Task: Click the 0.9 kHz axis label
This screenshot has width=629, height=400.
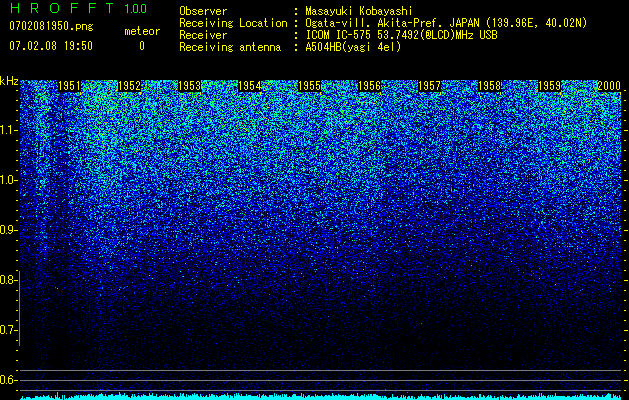Action: (7, 230)
